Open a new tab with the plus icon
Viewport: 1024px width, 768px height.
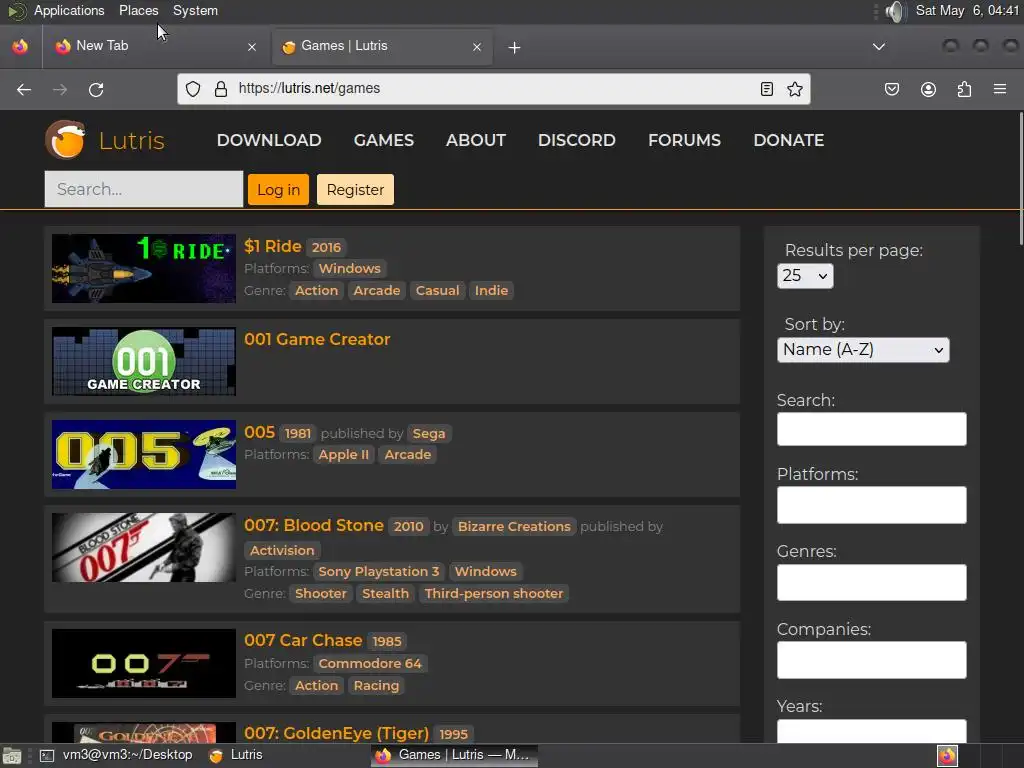click(515, 48)
